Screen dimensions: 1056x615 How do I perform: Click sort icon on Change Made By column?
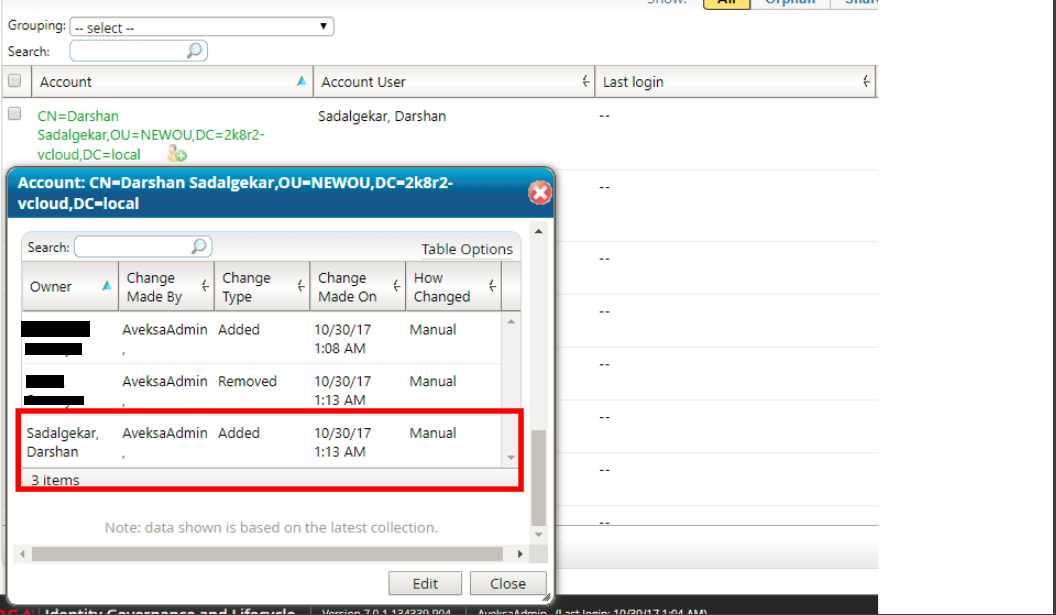[205, 287]
